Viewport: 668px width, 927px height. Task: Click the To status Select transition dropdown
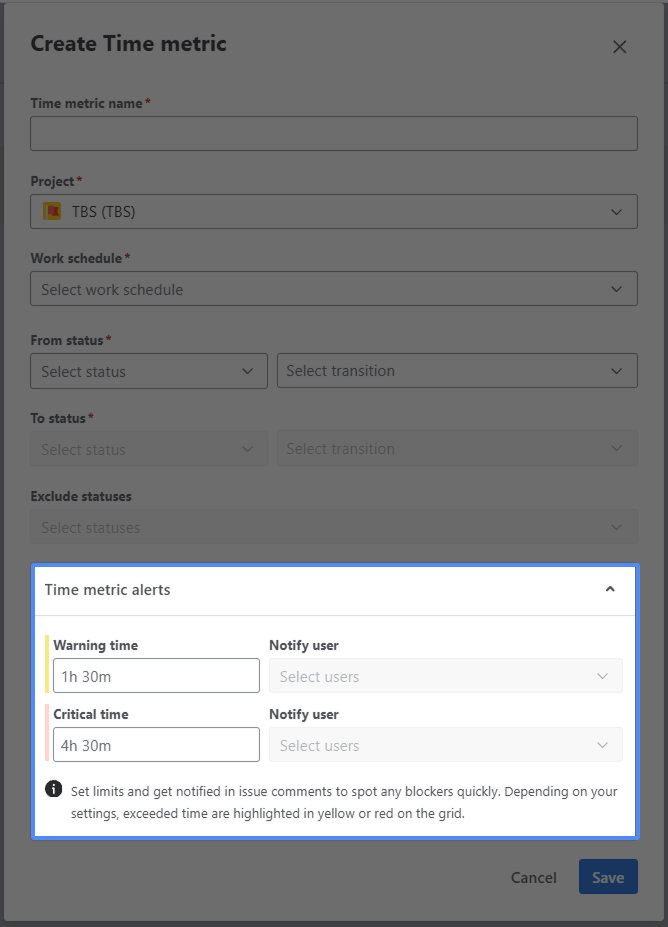pyautogui.click(x=456, y=449)
